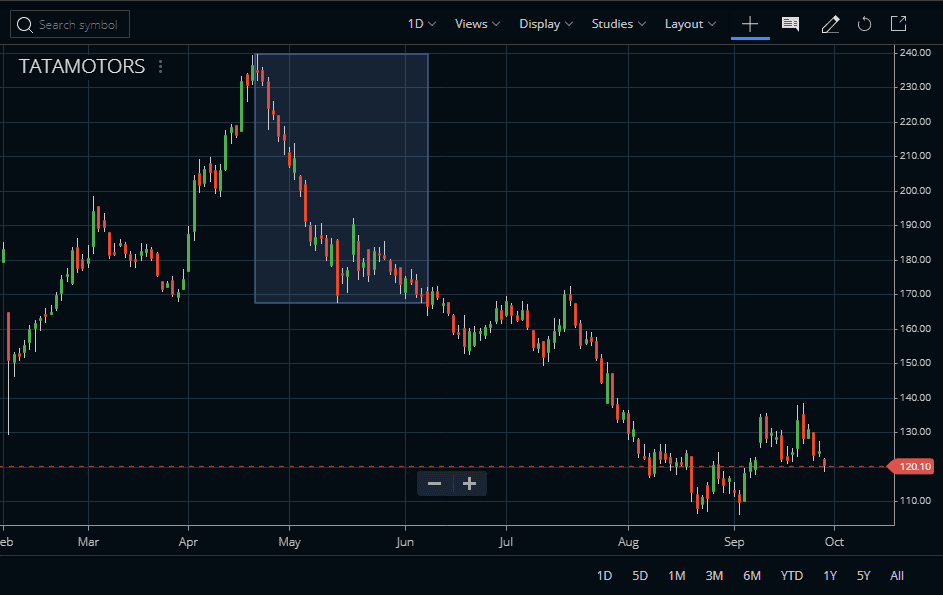
Task: Activate the pencil drawing tool
Action: pos(830,24)
